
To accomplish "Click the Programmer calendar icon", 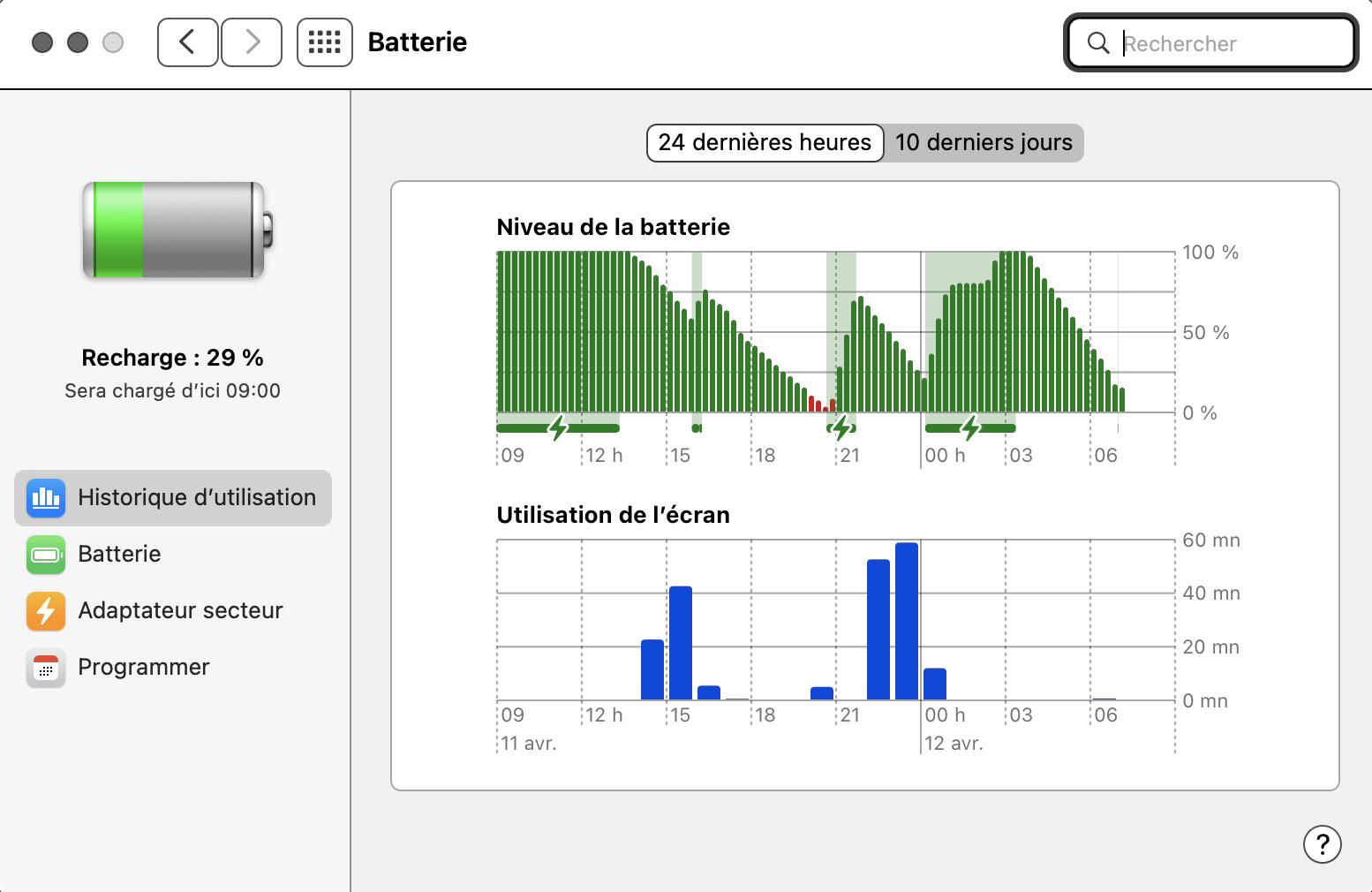I will point(46,668).
